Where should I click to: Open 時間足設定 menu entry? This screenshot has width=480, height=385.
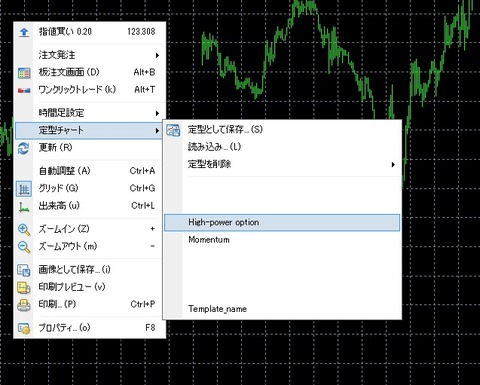click(x=89, y=113)
